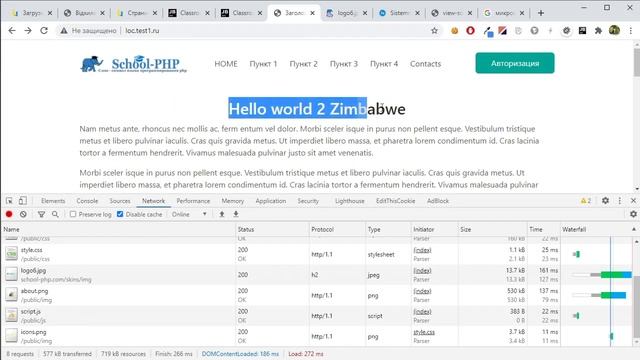The height and width of the screenshot is (360, 640).
Task: Close the active browser tab
Action: (x=312, y=13)
